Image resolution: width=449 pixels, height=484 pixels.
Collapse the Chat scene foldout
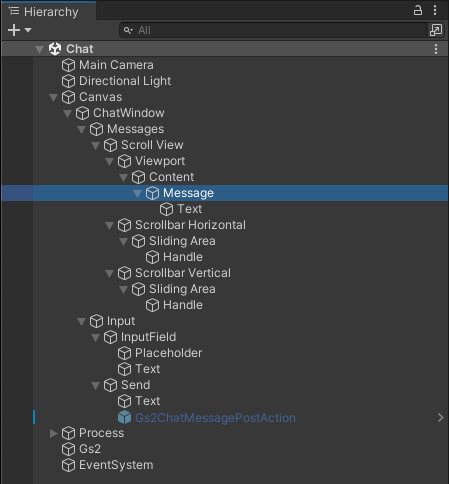(39, 49)
